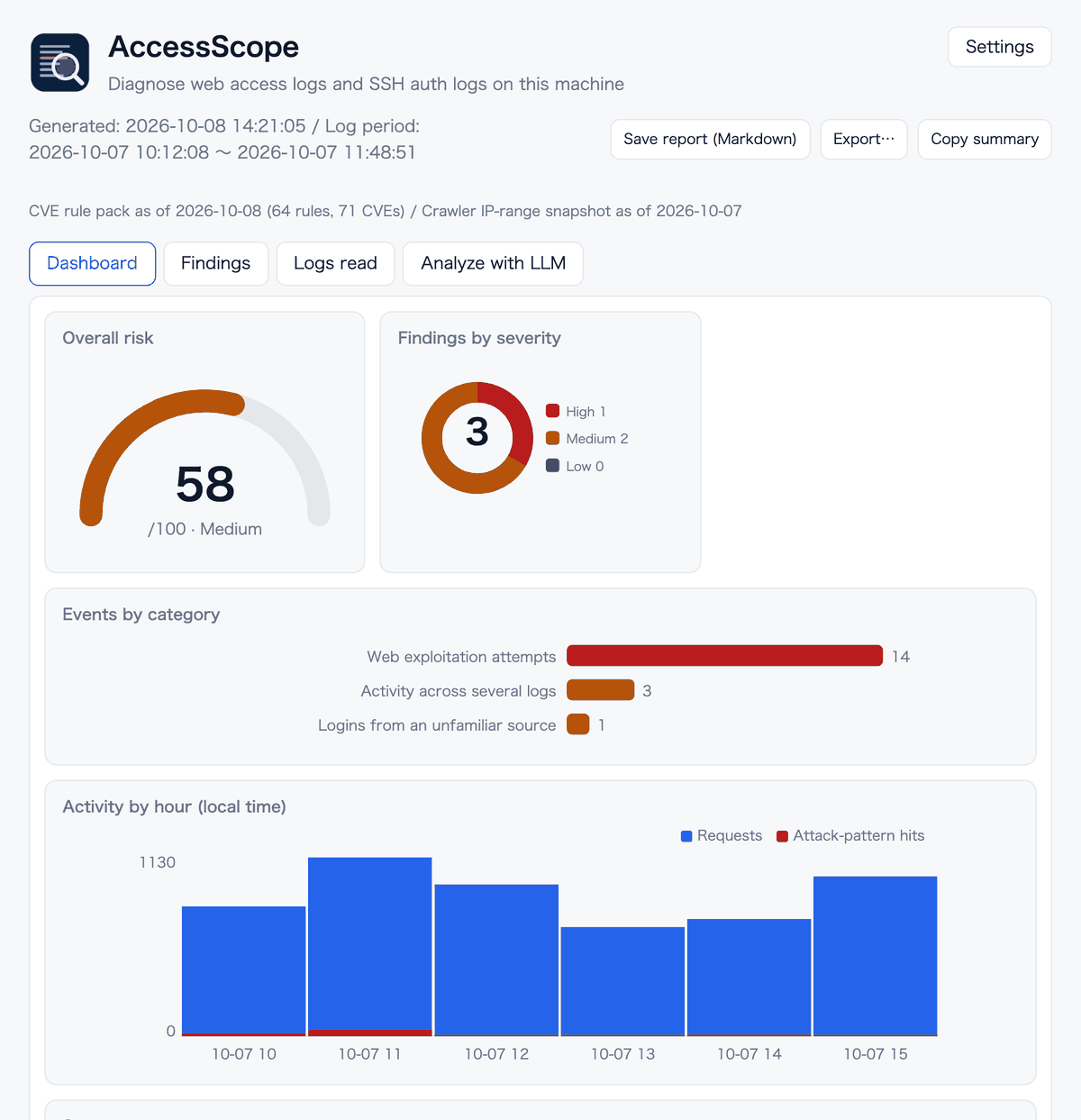This screenshot has height=1120, width=1081.
Task: Click the 10-07 14 hour bar
Action: click(x=749, y=978)
